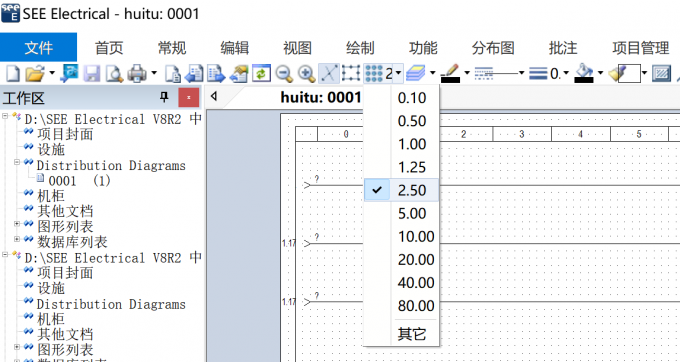Viewport: 680px width, 362px height.
Task: Switch to the 绘制 ribbon tab
Action: [x=360, y=48]
